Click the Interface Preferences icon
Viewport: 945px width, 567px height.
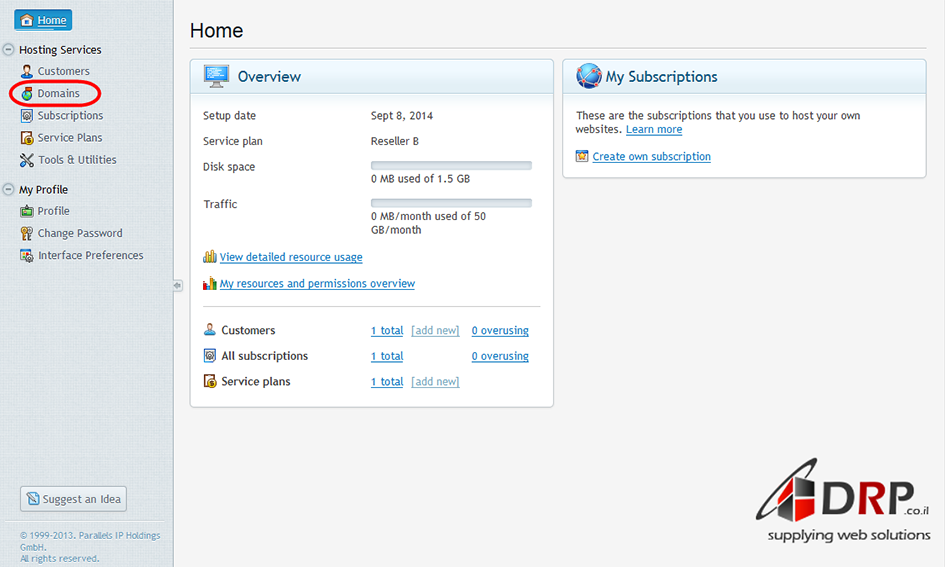(27, 255)
